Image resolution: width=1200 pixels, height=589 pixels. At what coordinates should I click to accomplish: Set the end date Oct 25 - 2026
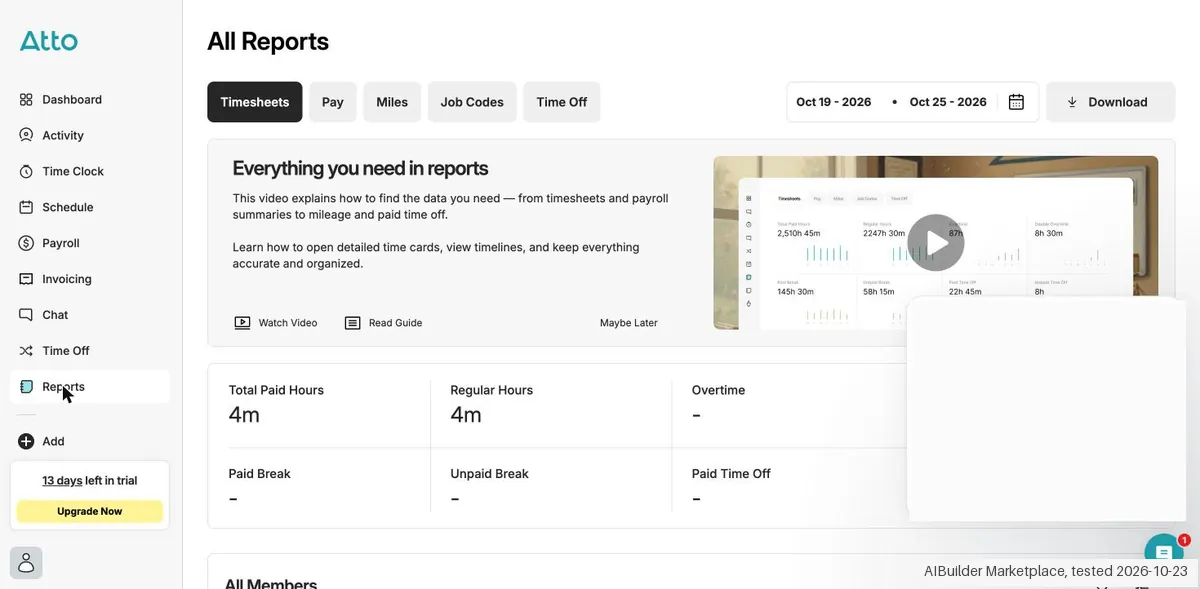[x=948, y=102]
